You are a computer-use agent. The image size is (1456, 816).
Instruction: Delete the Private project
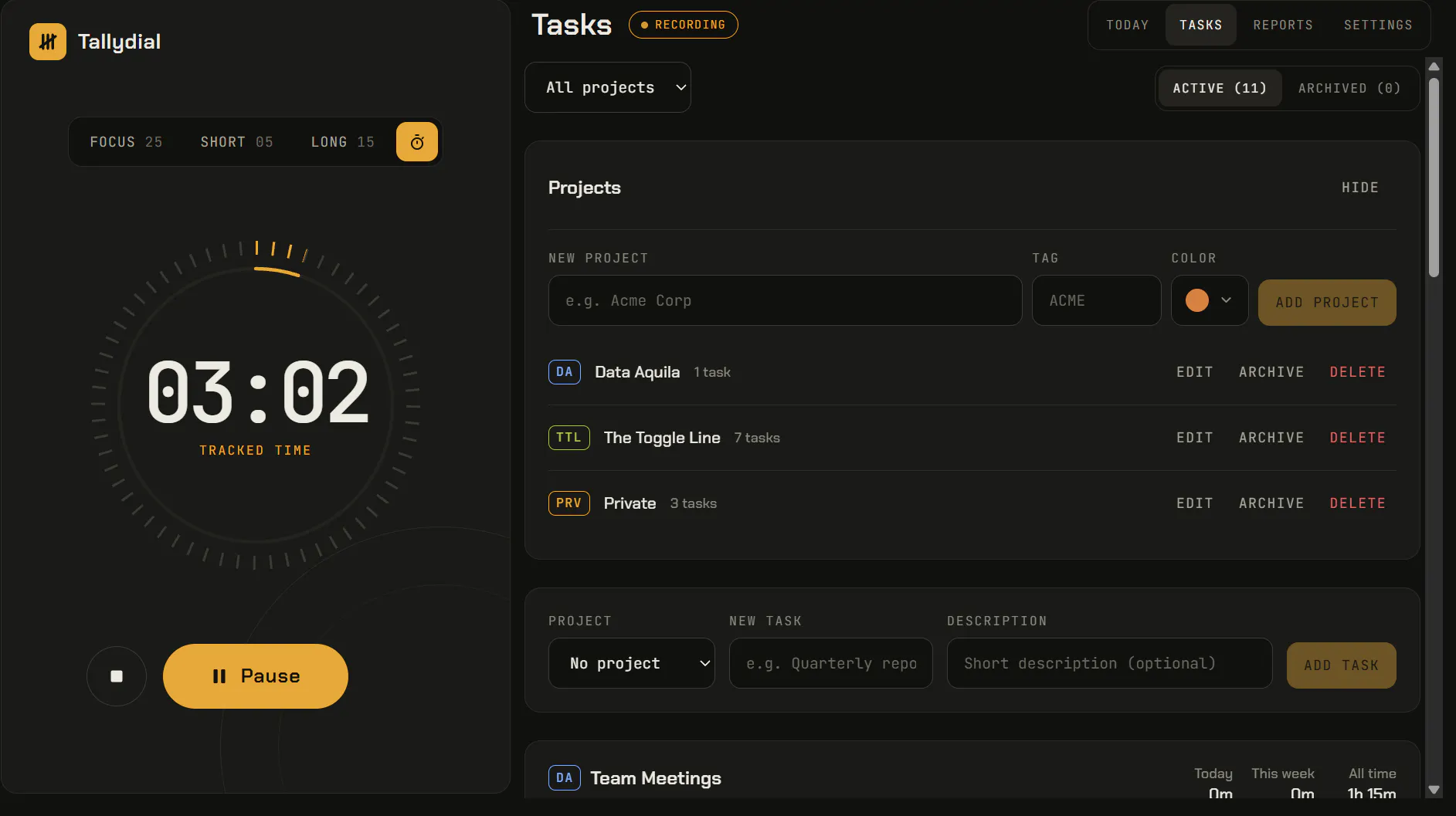(1357, 503)
